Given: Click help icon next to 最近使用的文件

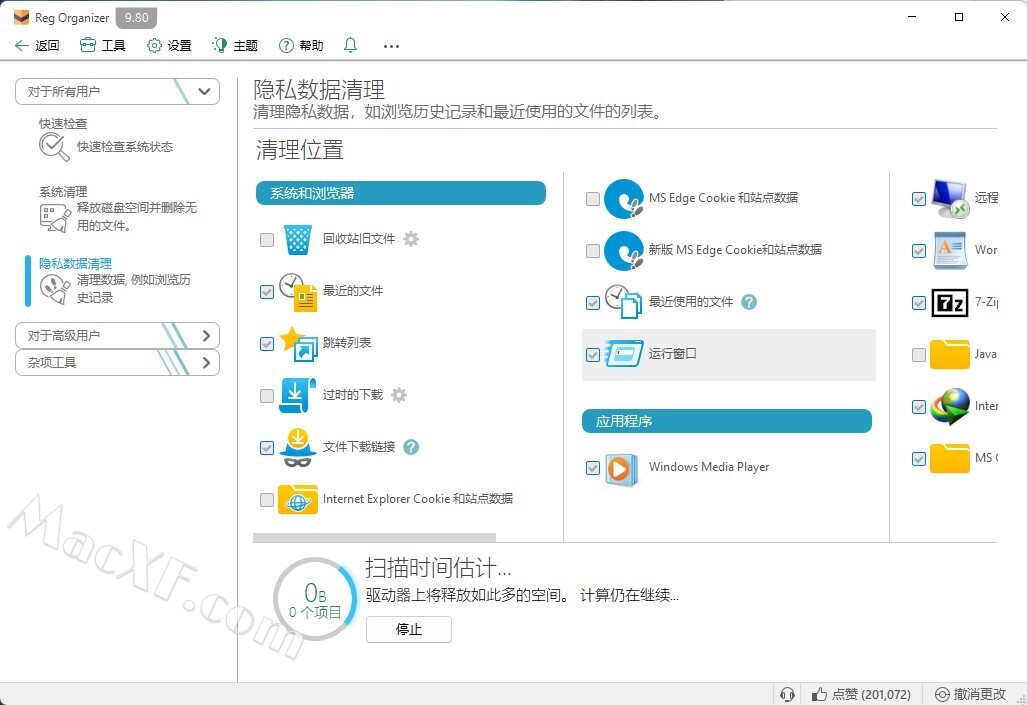Looking at the screenshot, I should coord(749,301).
